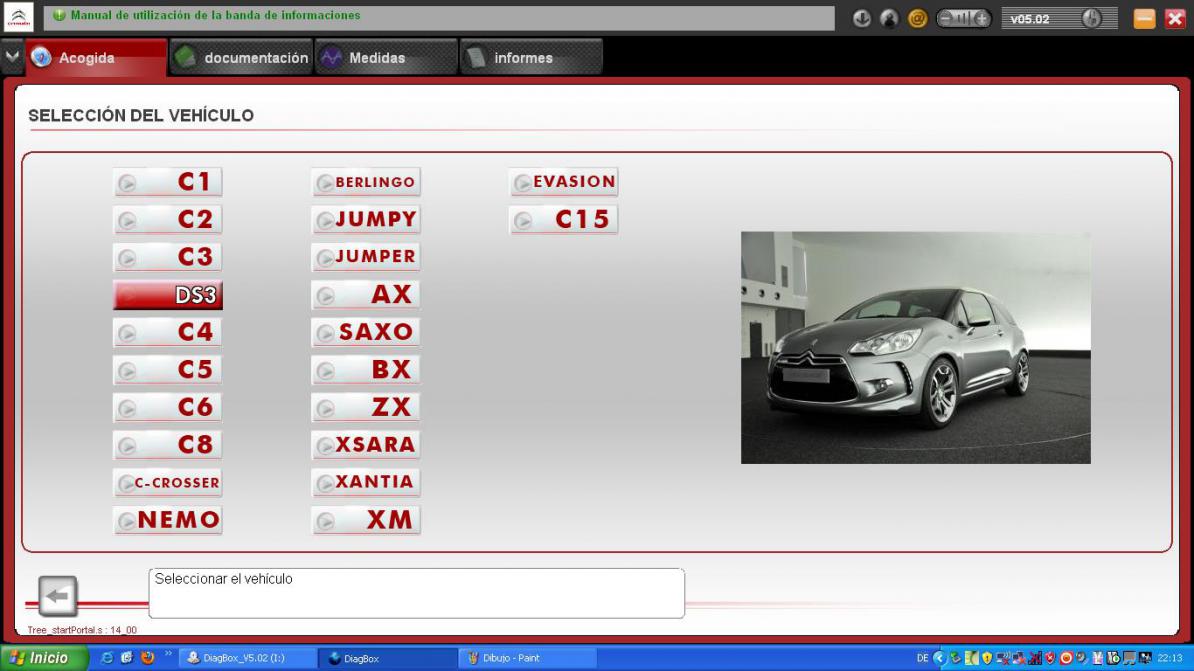The height and width of the screenshot is (671, 1194).
Task: Click the yellow security shield tray icon
Action: pos(987,658)
